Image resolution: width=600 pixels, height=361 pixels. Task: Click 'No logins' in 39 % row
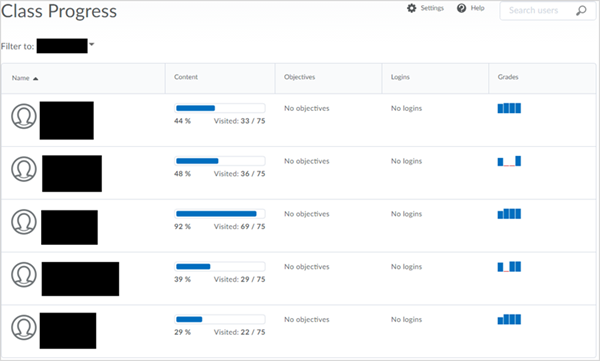(x=406, y=267)
